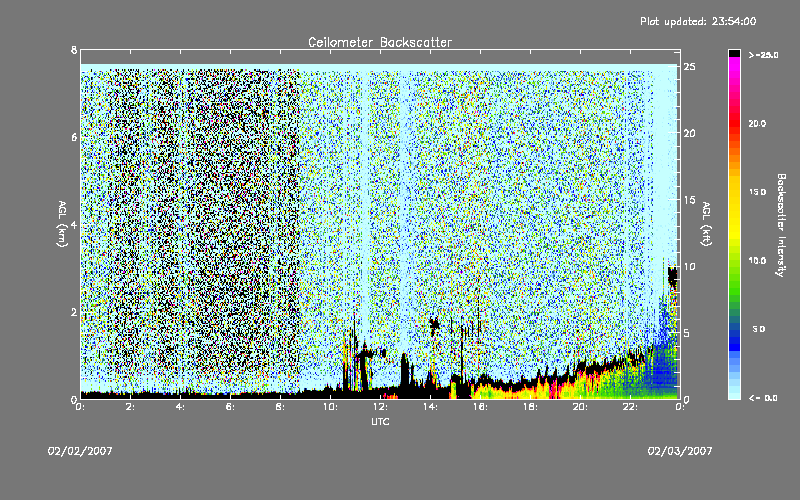Select the Ceilometer Backscatter plot title

(x=380, y=42)
